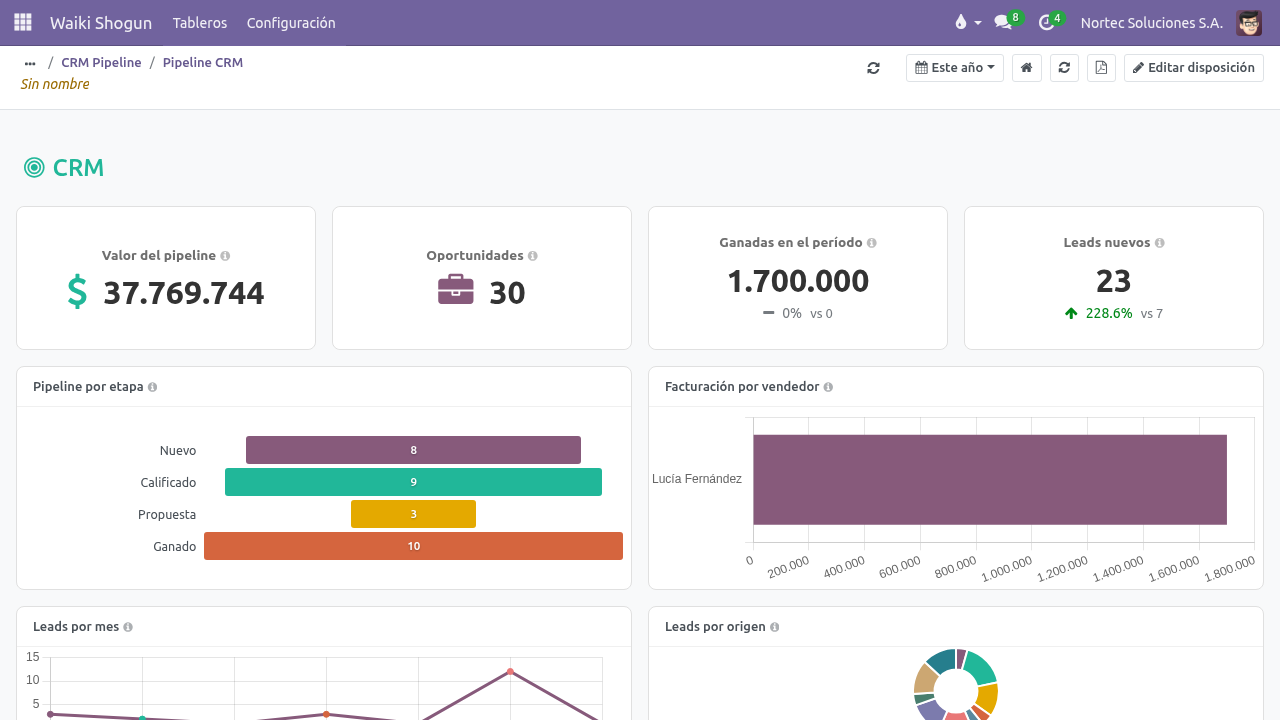1280x720 pixels.
Task: Open Nortec Soluciones S.A. company menu
Action: [1152, 22]
